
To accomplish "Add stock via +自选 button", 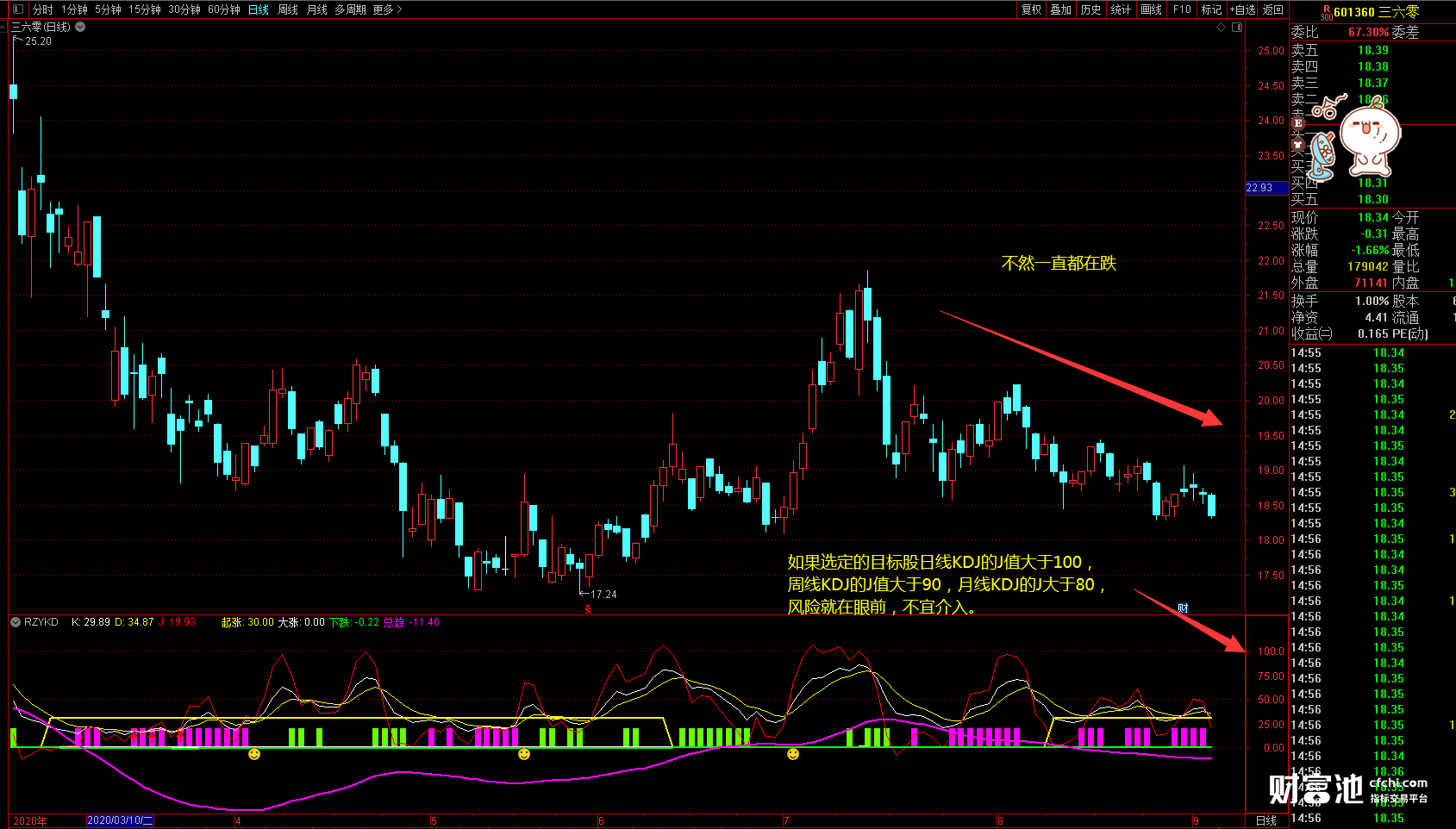I will coord(1242,9).
